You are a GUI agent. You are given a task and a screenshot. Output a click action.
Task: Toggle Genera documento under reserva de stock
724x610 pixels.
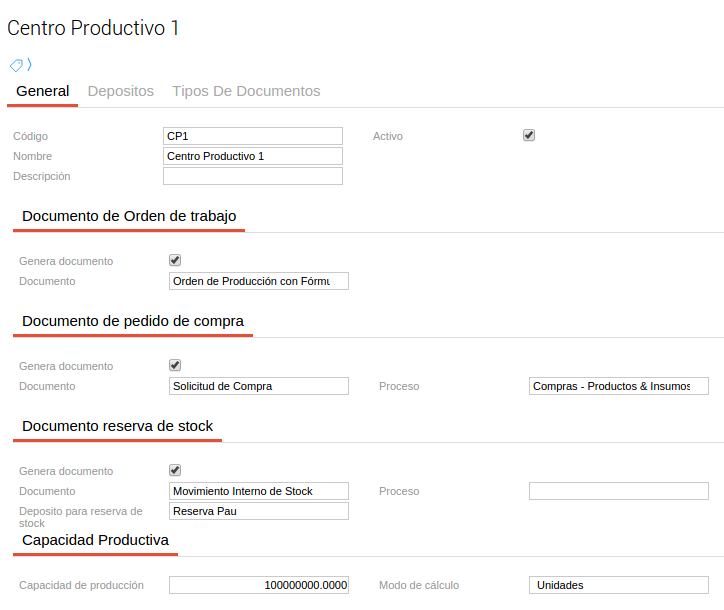tap(175, 470)
